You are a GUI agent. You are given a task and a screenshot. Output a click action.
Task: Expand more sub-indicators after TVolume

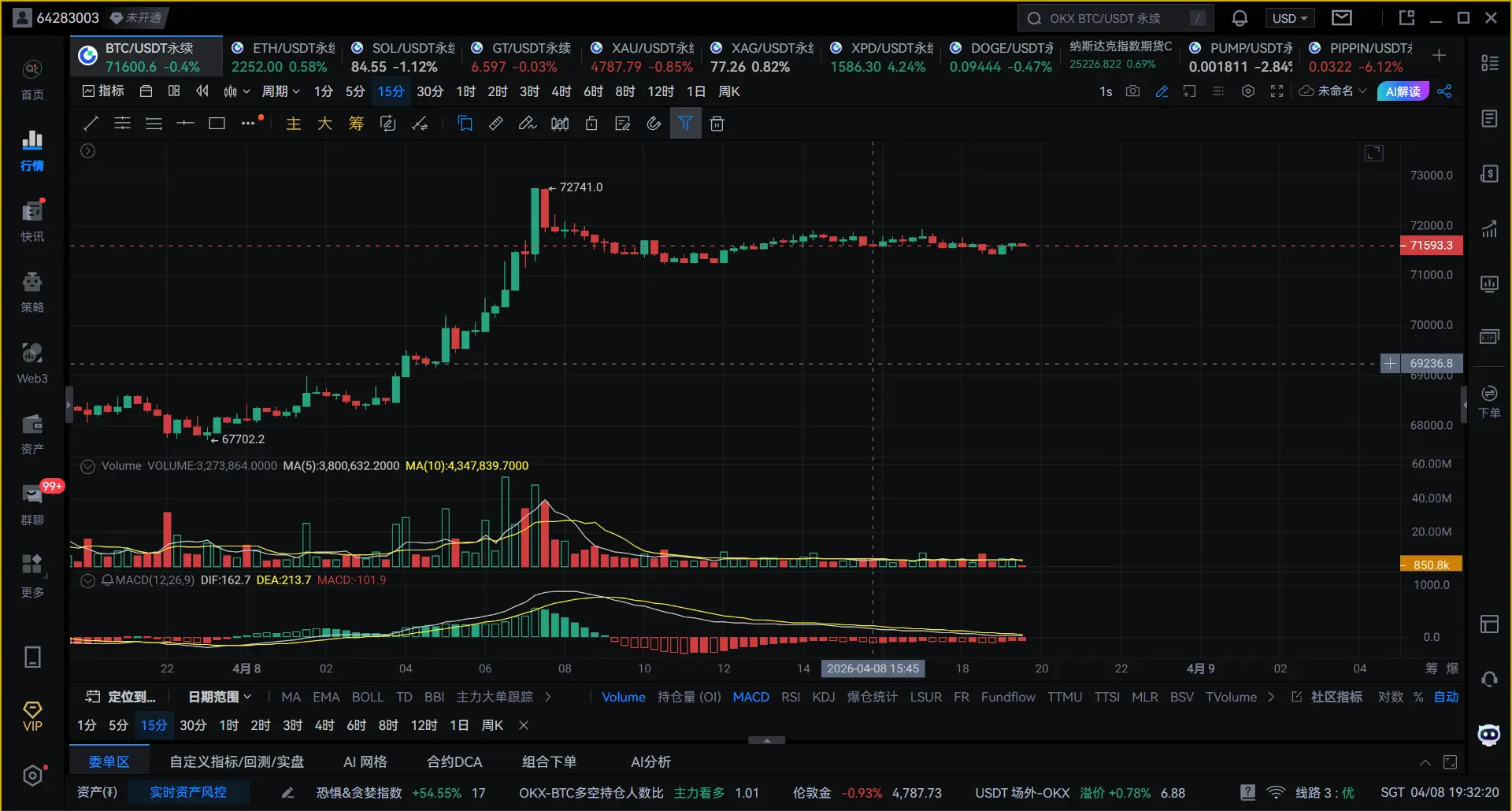[x=1271, y=697]
